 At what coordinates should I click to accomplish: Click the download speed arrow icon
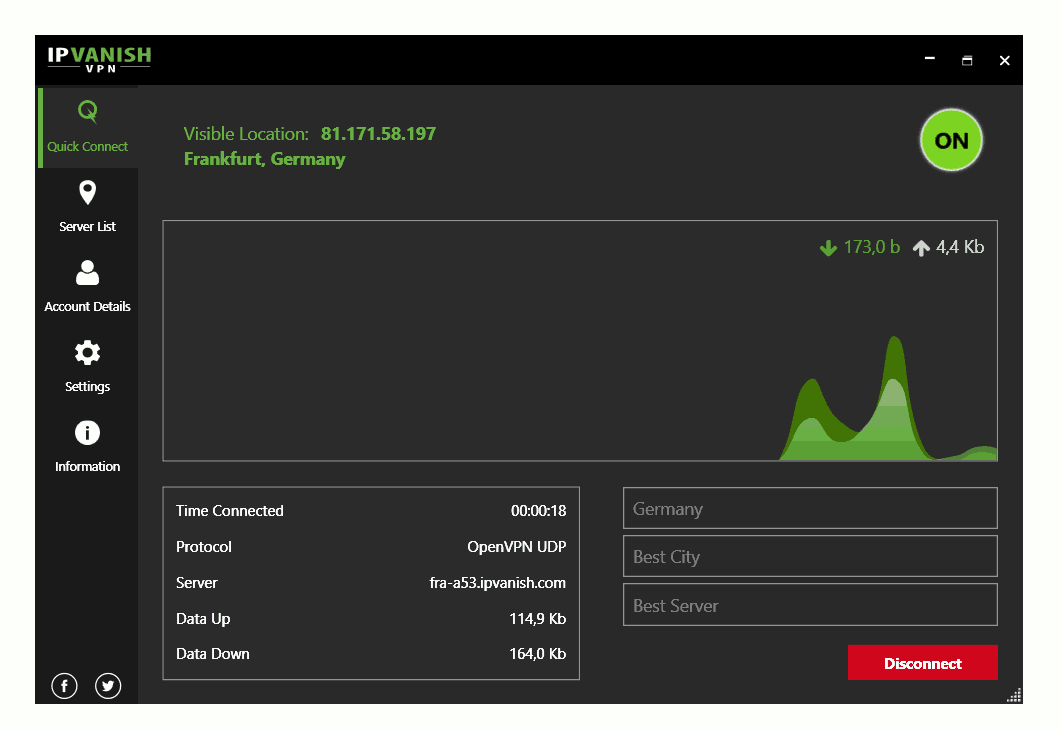(x=828, y=248)
